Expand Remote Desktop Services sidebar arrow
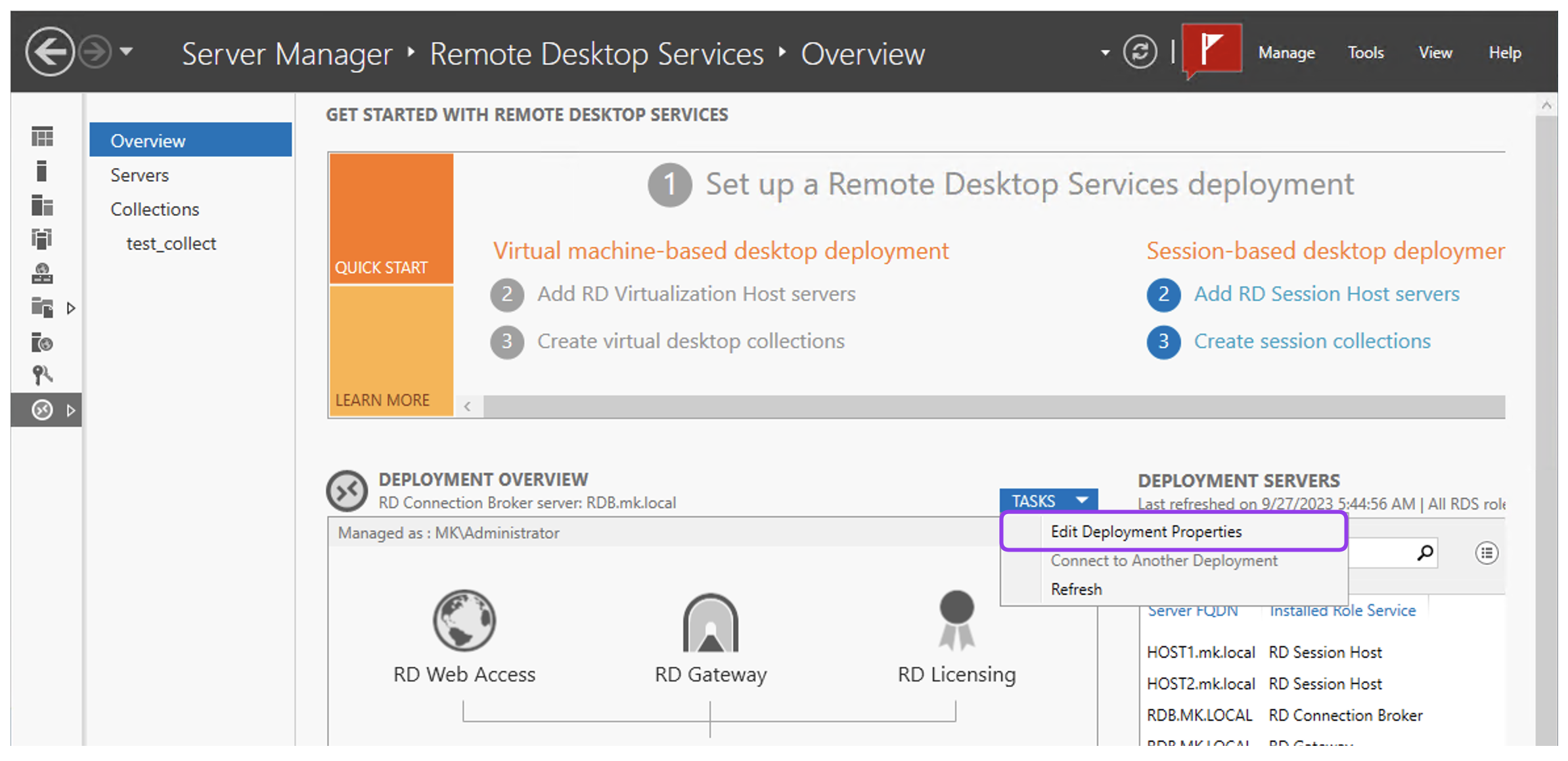This screenshot has width=1568, height=761. [71, 410]
